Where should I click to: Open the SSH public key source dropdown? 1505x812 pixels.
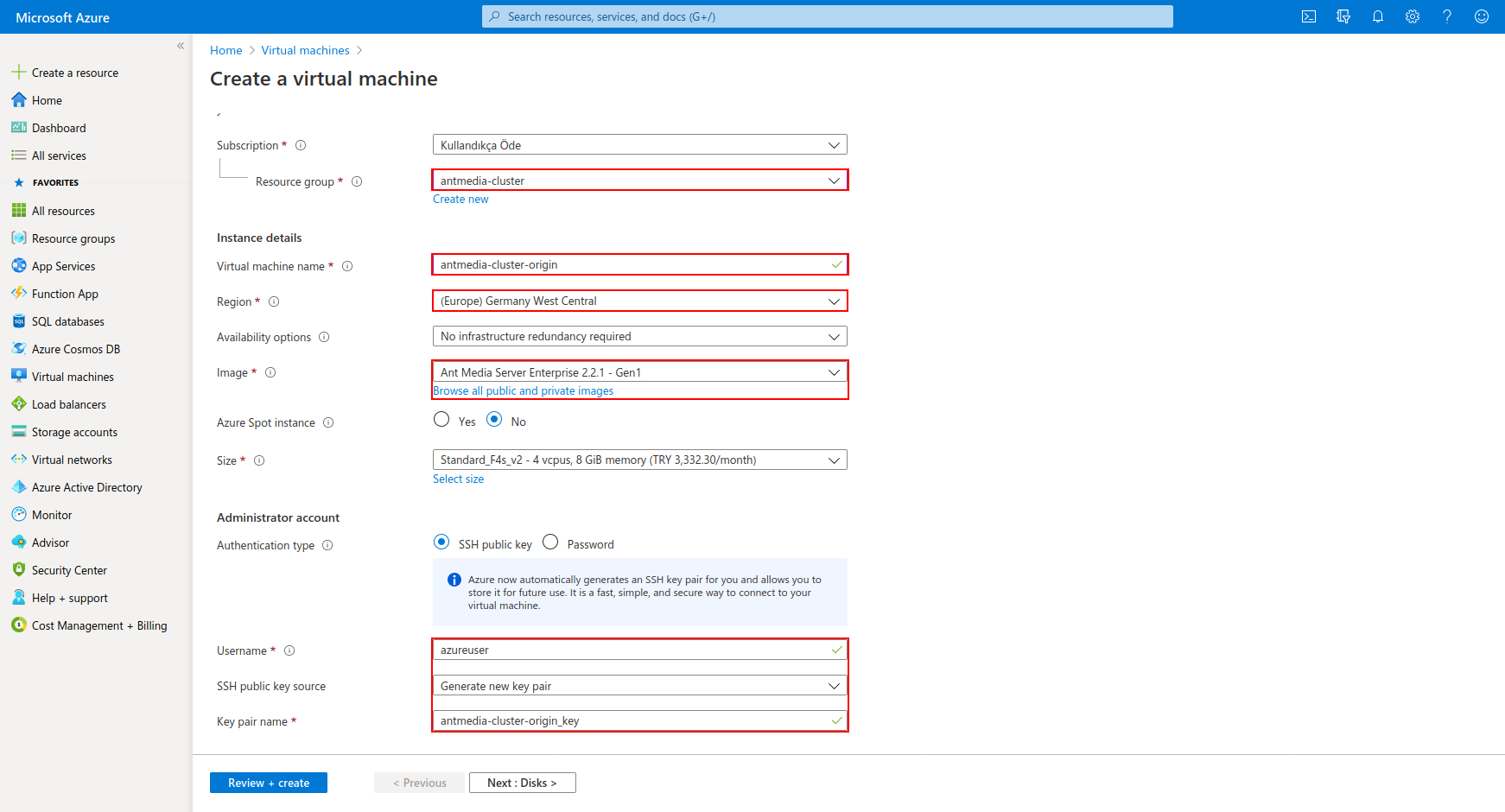[639, 686]
